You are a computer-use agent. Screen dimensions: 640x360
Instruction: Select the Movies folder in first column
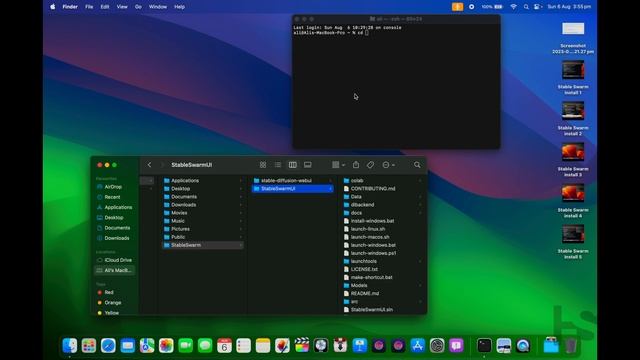point(203,213)
